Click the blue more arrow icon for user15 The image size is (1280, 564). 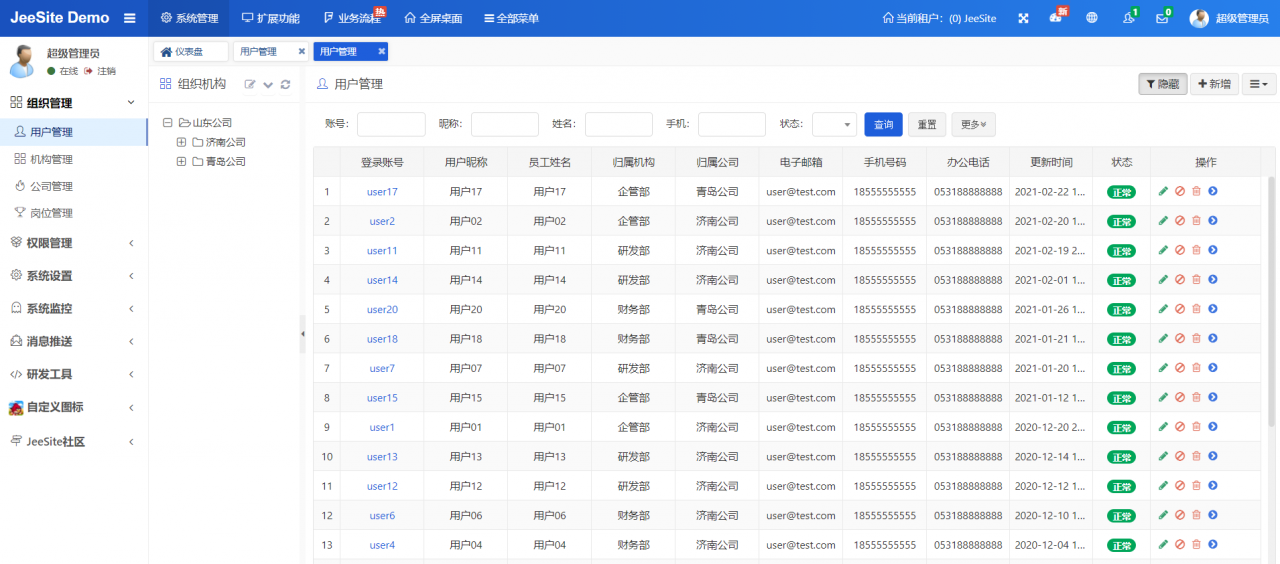coord(1212,398)
